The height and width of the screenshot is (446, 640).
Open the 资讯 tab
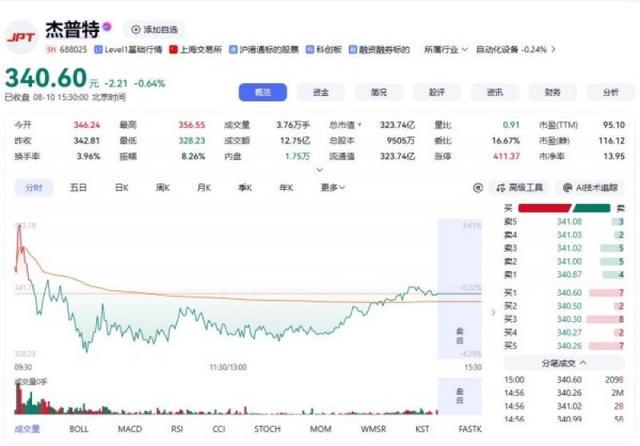click(495, 92)
